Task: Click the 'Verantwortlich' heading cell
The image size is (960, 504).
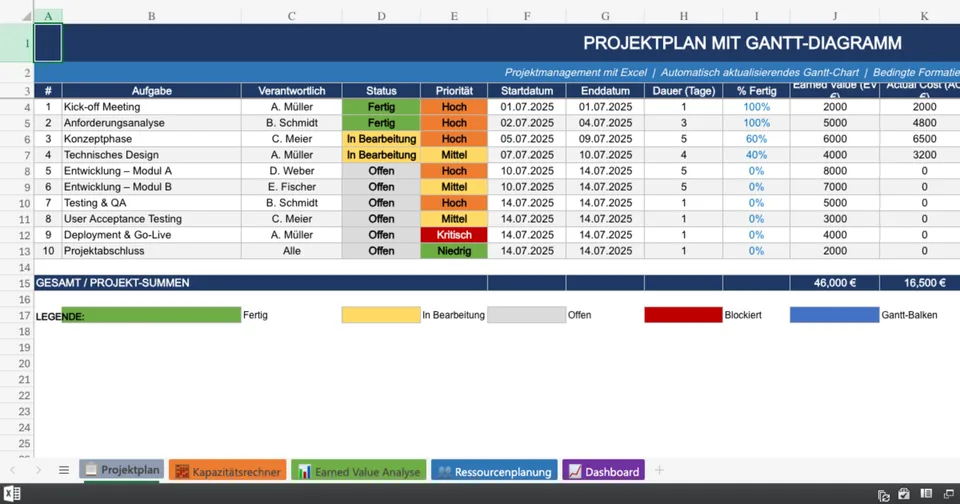Action: 291,91
